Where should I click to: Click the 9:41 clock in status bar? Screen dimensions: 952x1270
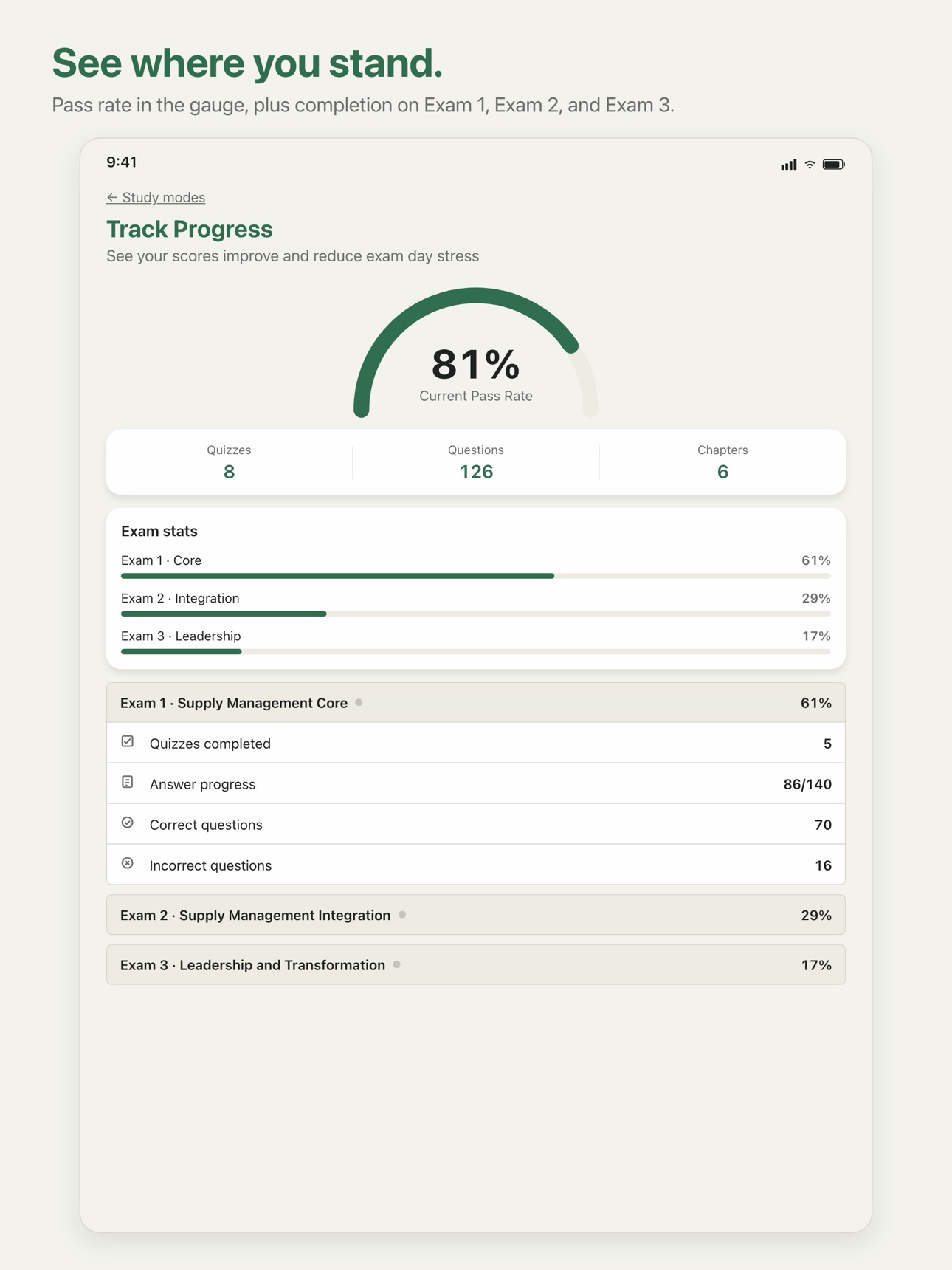122,162
